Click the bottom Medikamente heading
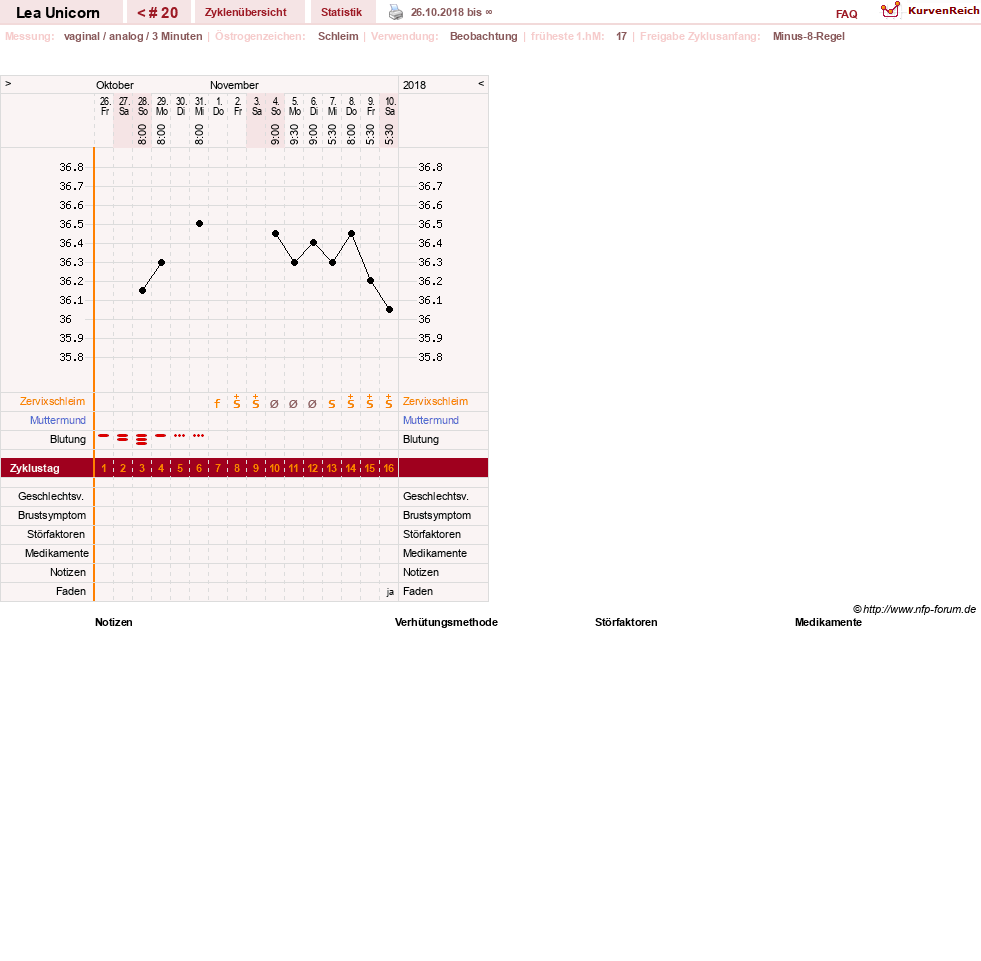Screen dimensions: 981x961 click(828, 623)
